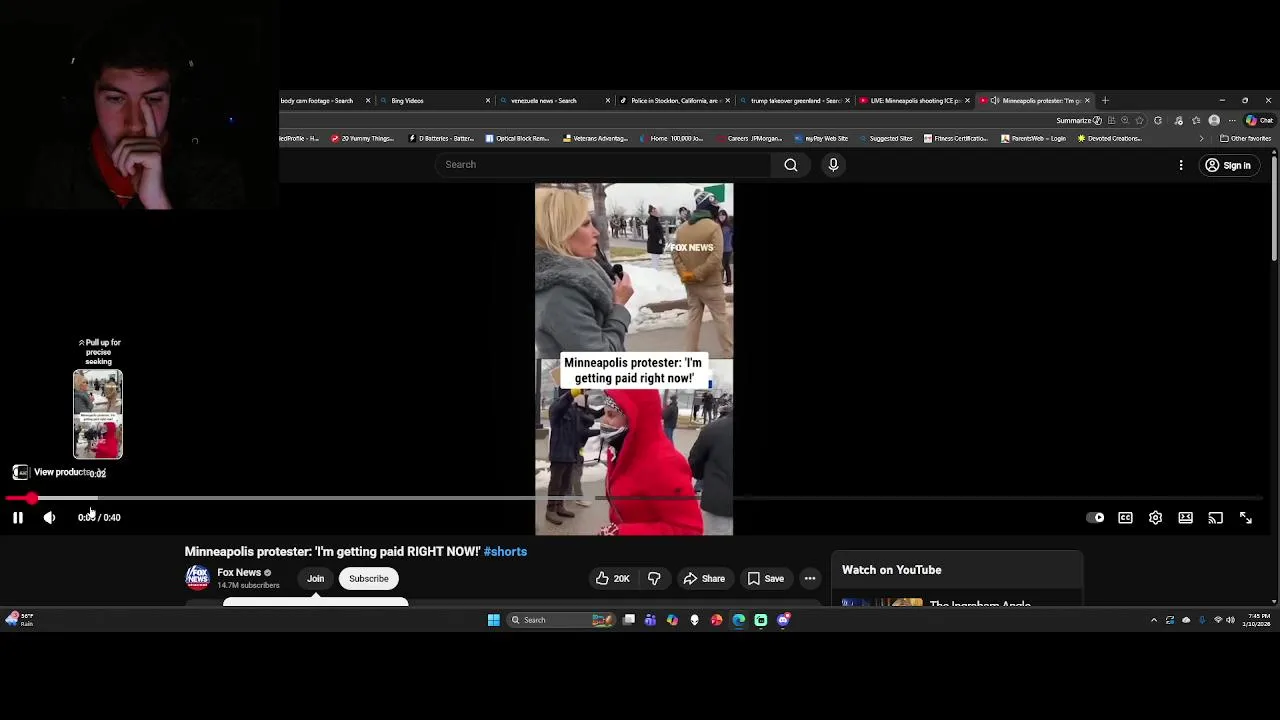Open the taskbar clock and date
1280x720 pixels.
tap(1257, 620)
